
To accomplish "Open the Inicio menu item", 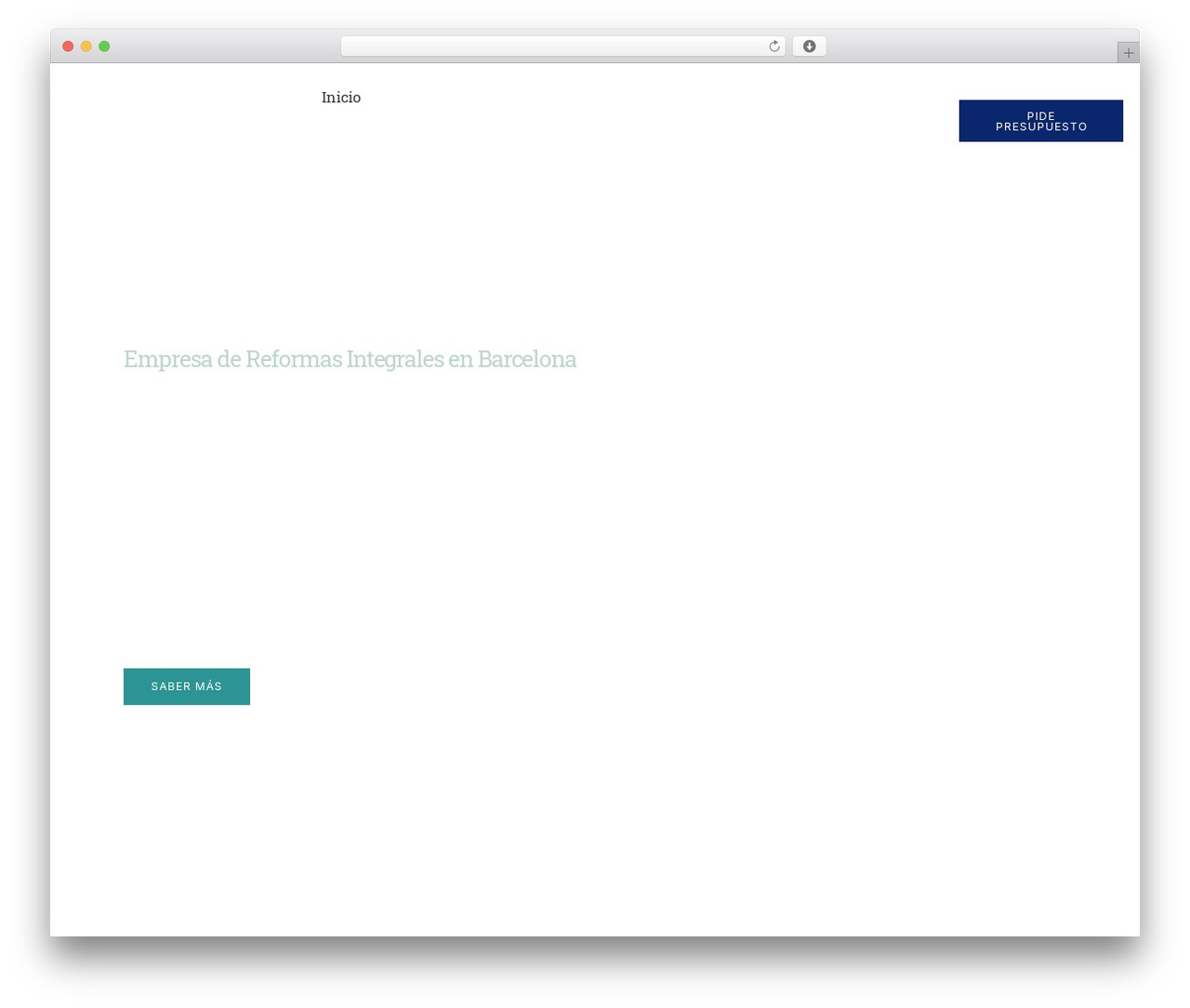I will 341,98.
